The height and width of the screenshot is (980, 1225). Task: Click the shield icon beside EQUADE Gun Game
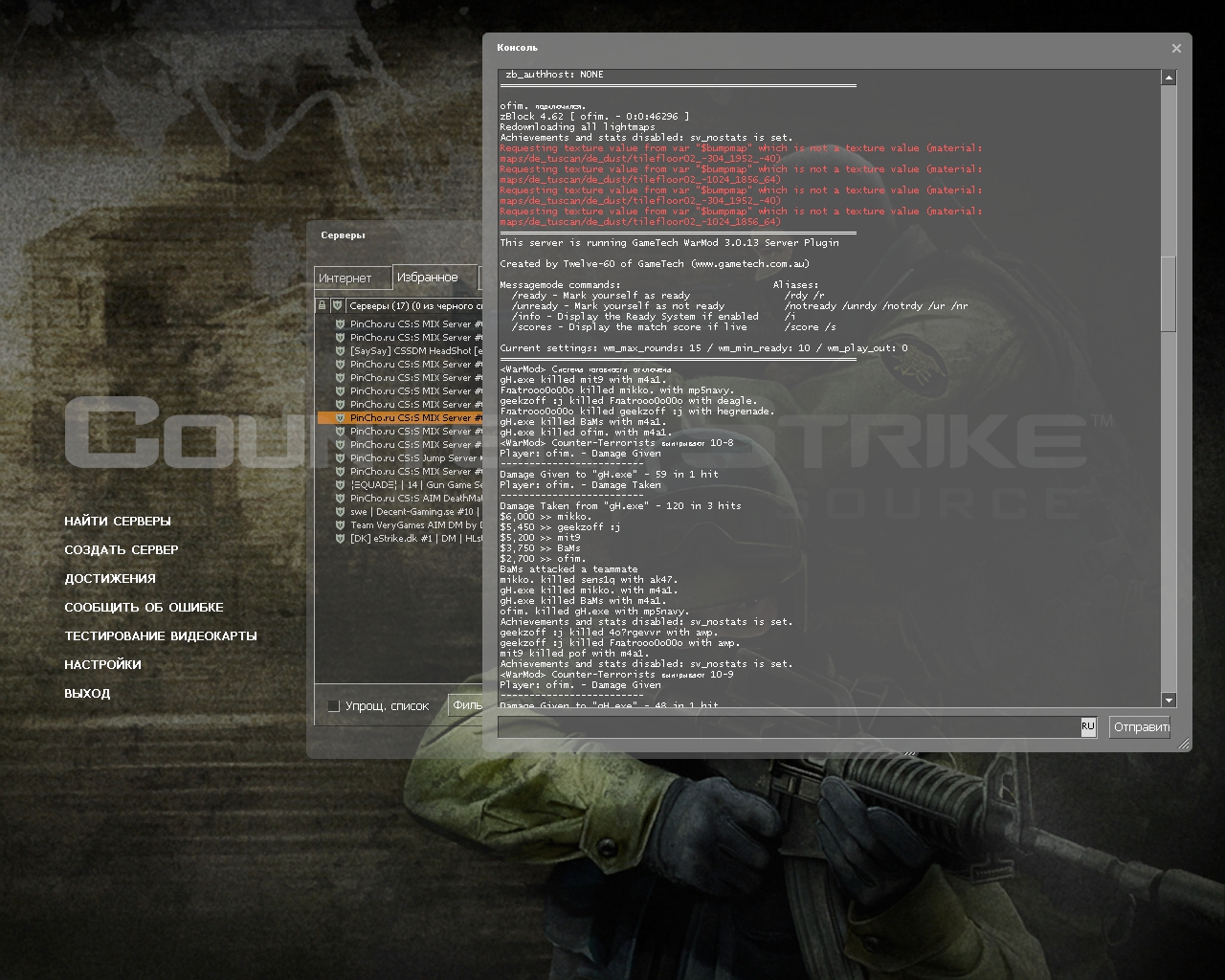click(x=340, y=485)
